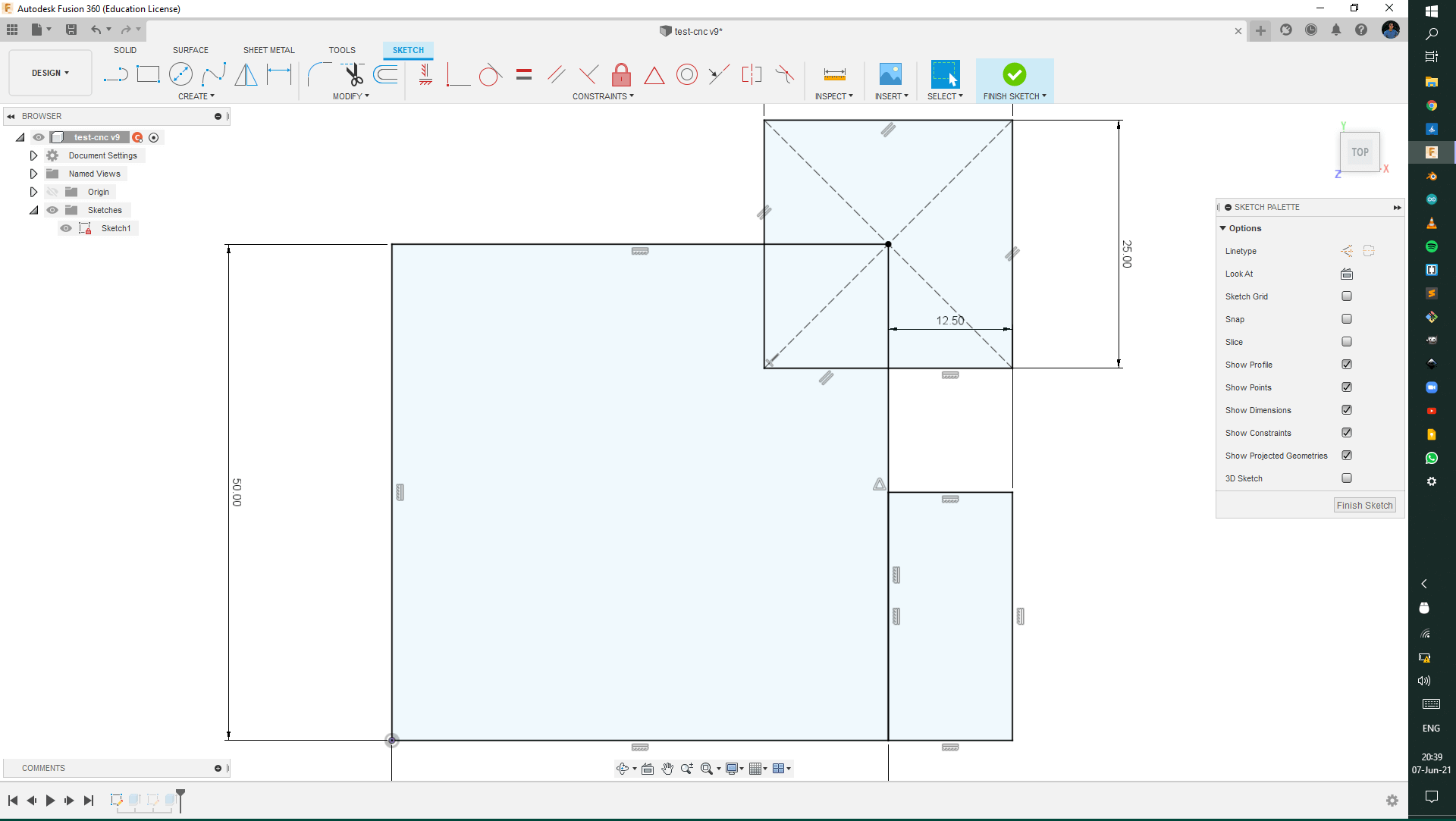Expand the Origin tree node

tap(33, 192)
